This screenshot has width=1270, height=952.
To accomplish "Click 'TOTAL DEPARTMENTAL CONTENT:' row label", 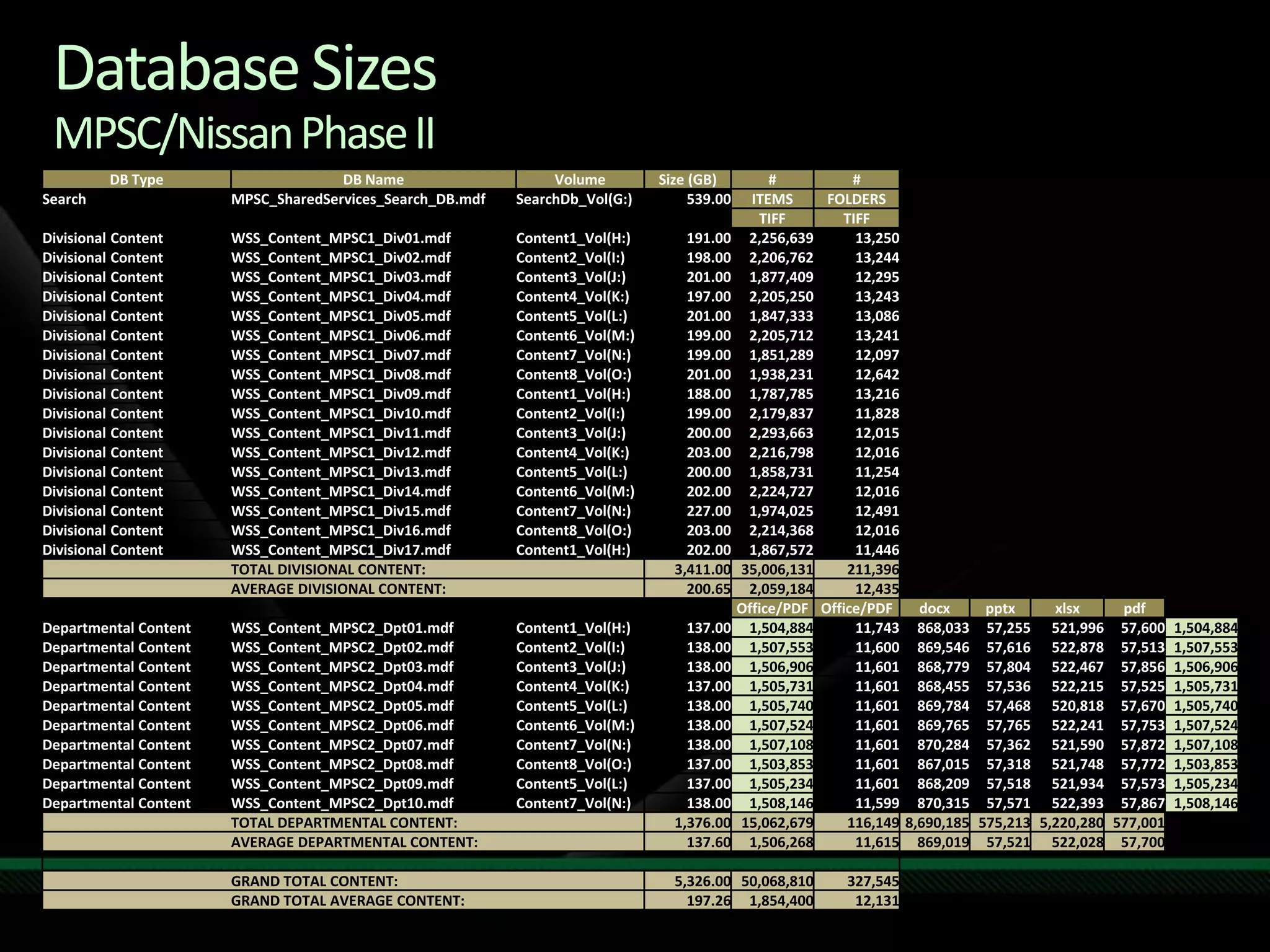I will [344, 823].
